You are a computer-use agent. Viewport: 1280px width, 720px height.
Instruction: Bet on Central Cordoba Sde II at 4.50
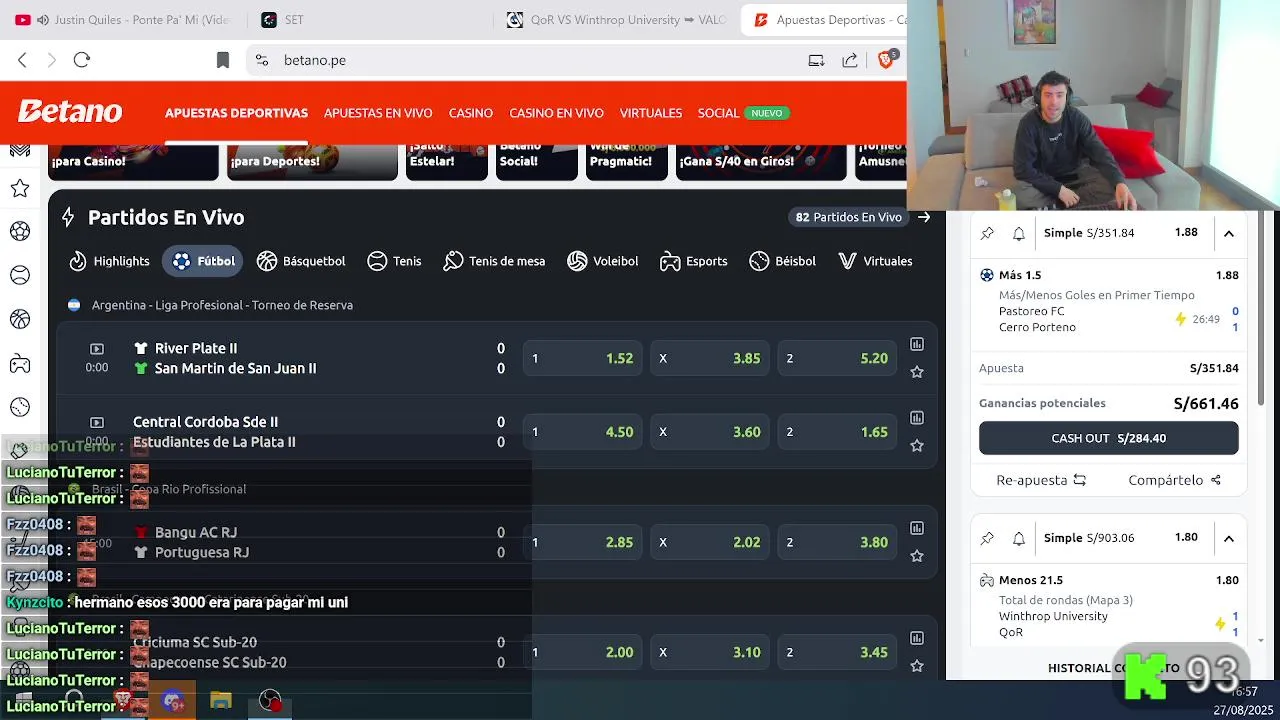coord(582,432)
